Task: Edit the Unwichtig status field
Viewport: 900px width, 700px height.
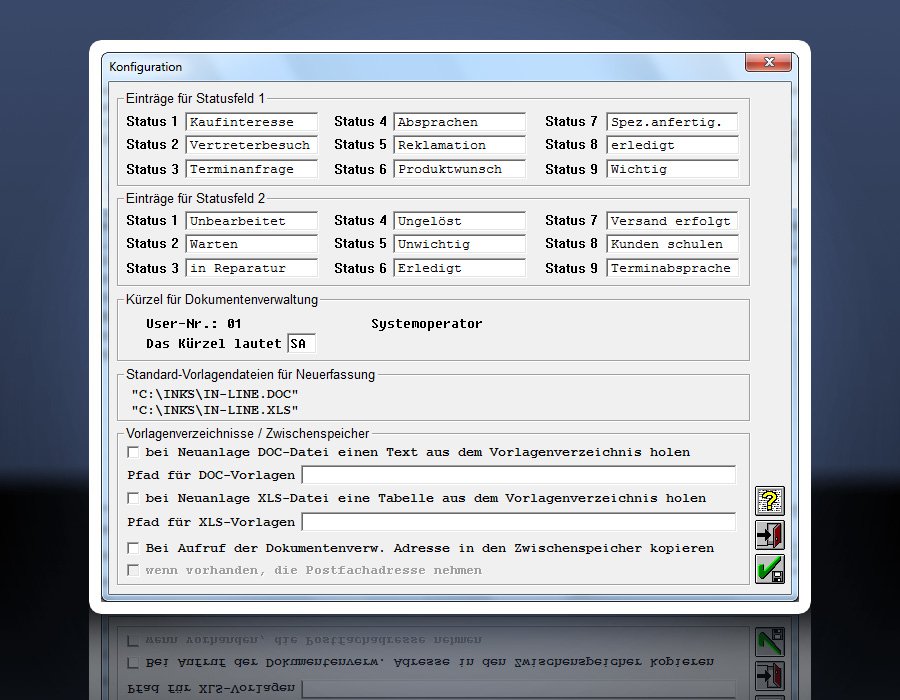Action: tap(459, 244)
